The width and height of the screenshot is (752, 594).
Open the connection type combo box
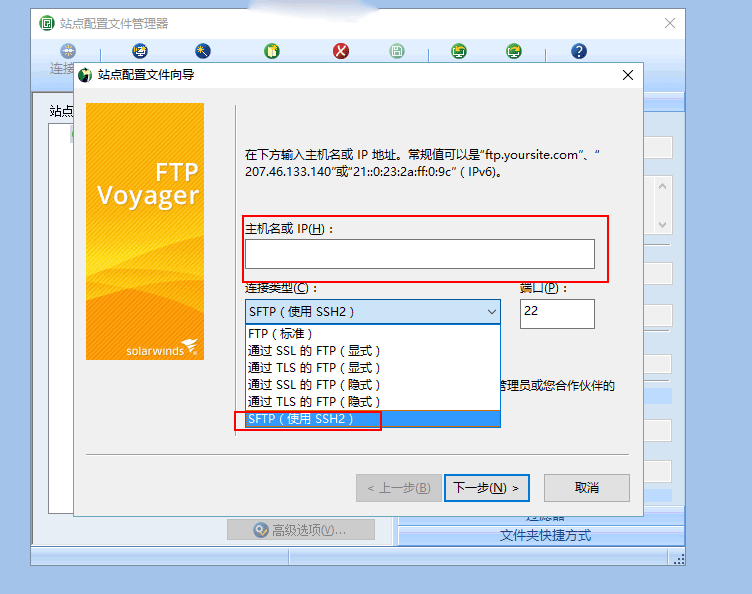click(x=373, y=312)
